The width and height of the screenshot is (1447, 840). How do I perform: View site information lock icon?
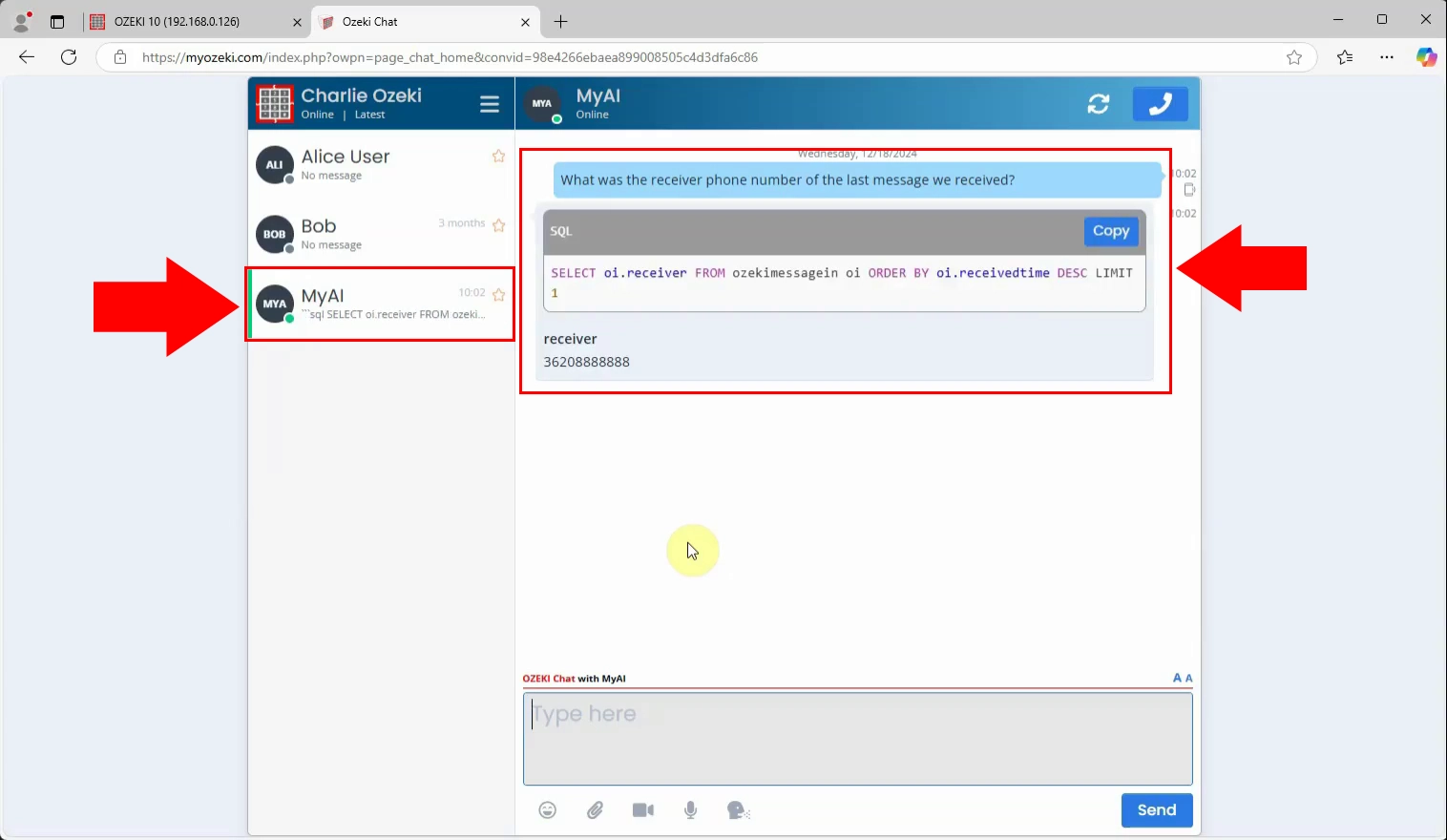tap(120, 57)
